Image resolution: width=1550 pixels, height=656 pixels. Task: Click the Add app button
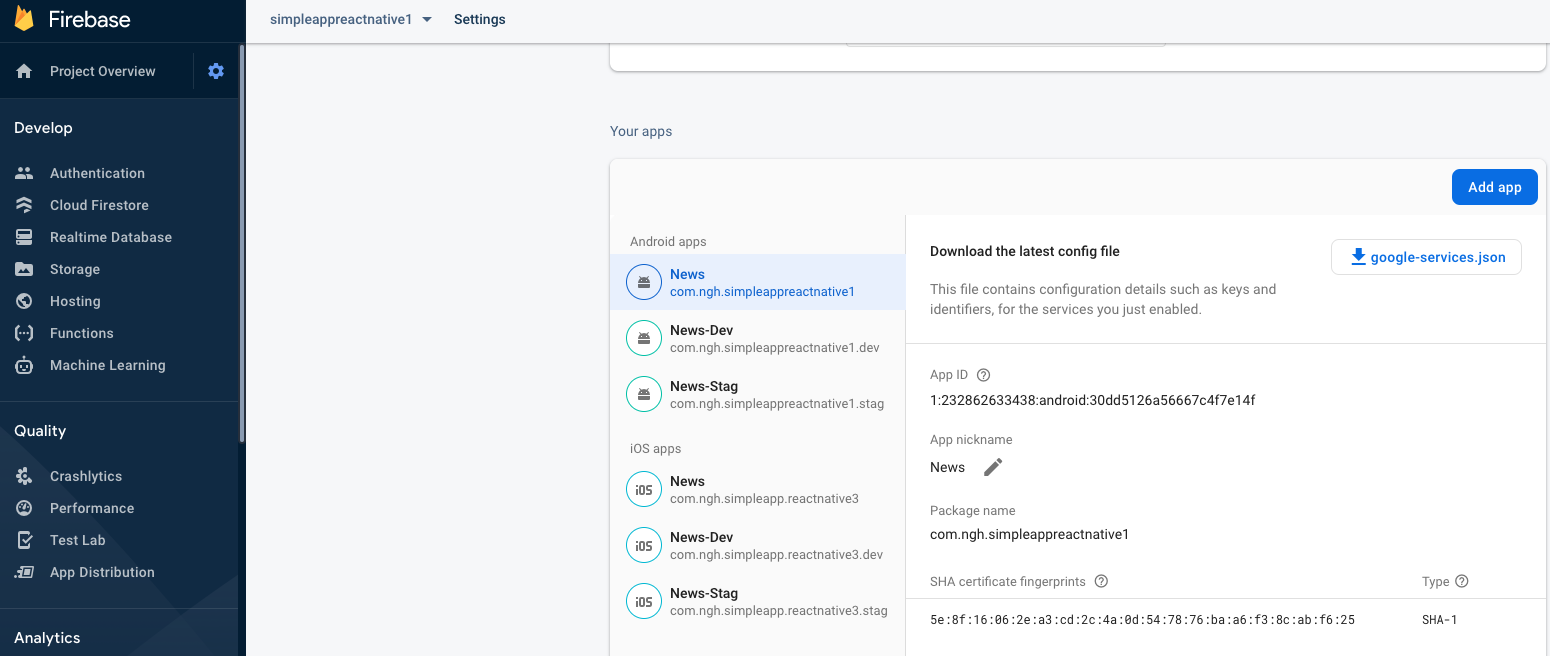[1494, 187]
